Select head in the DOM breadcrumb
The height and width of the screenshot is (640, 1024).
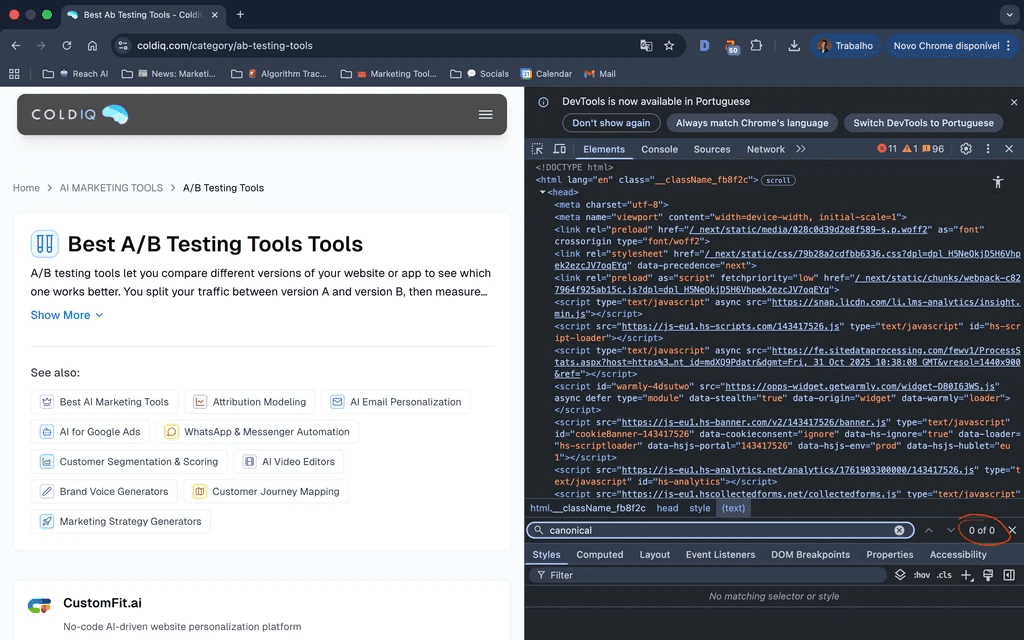pyautogui.click(x=667, y=508)
